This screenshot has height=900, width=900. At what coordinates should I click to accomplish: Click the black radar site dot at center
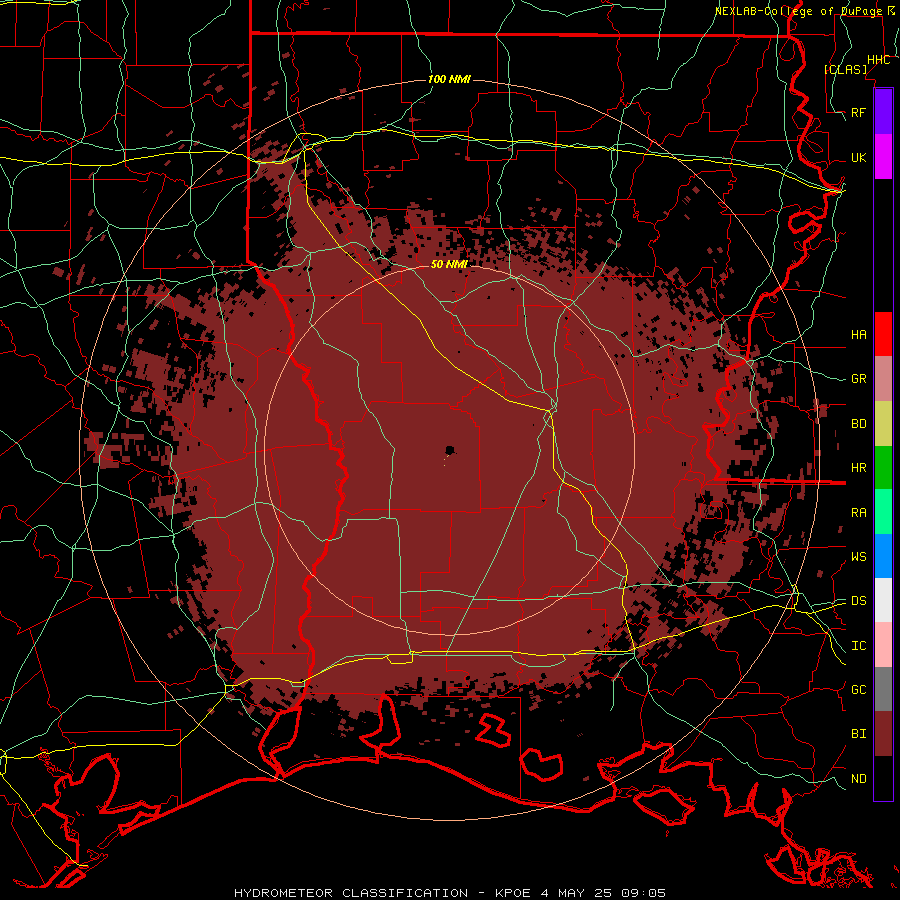click(x=450, y=450)
